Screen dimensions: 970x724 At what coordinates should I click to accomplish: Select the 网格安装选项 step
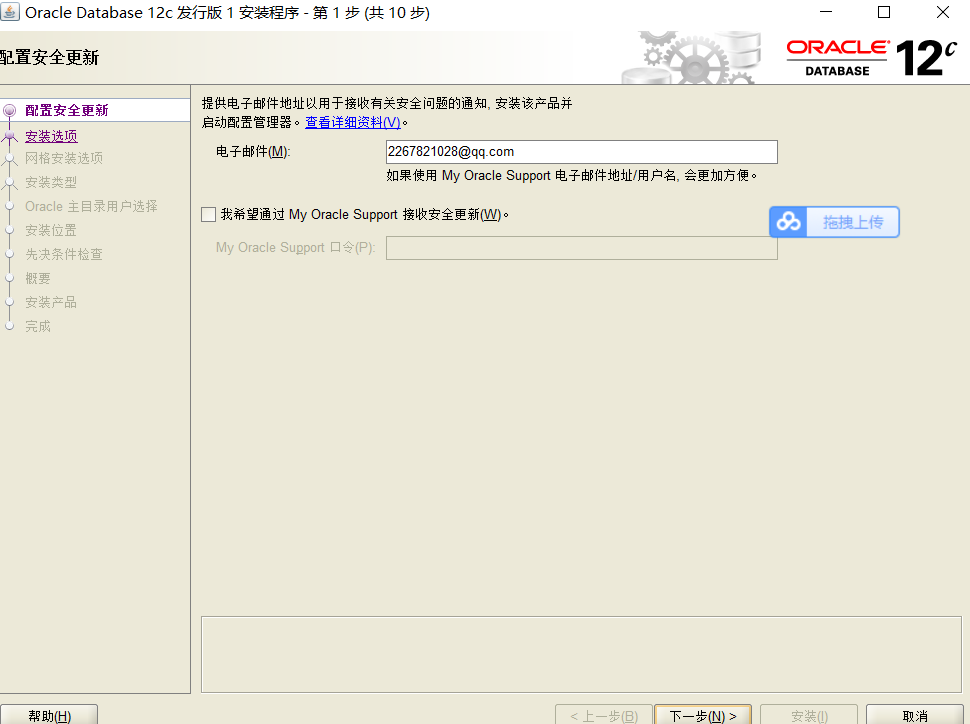coord(64,158)
